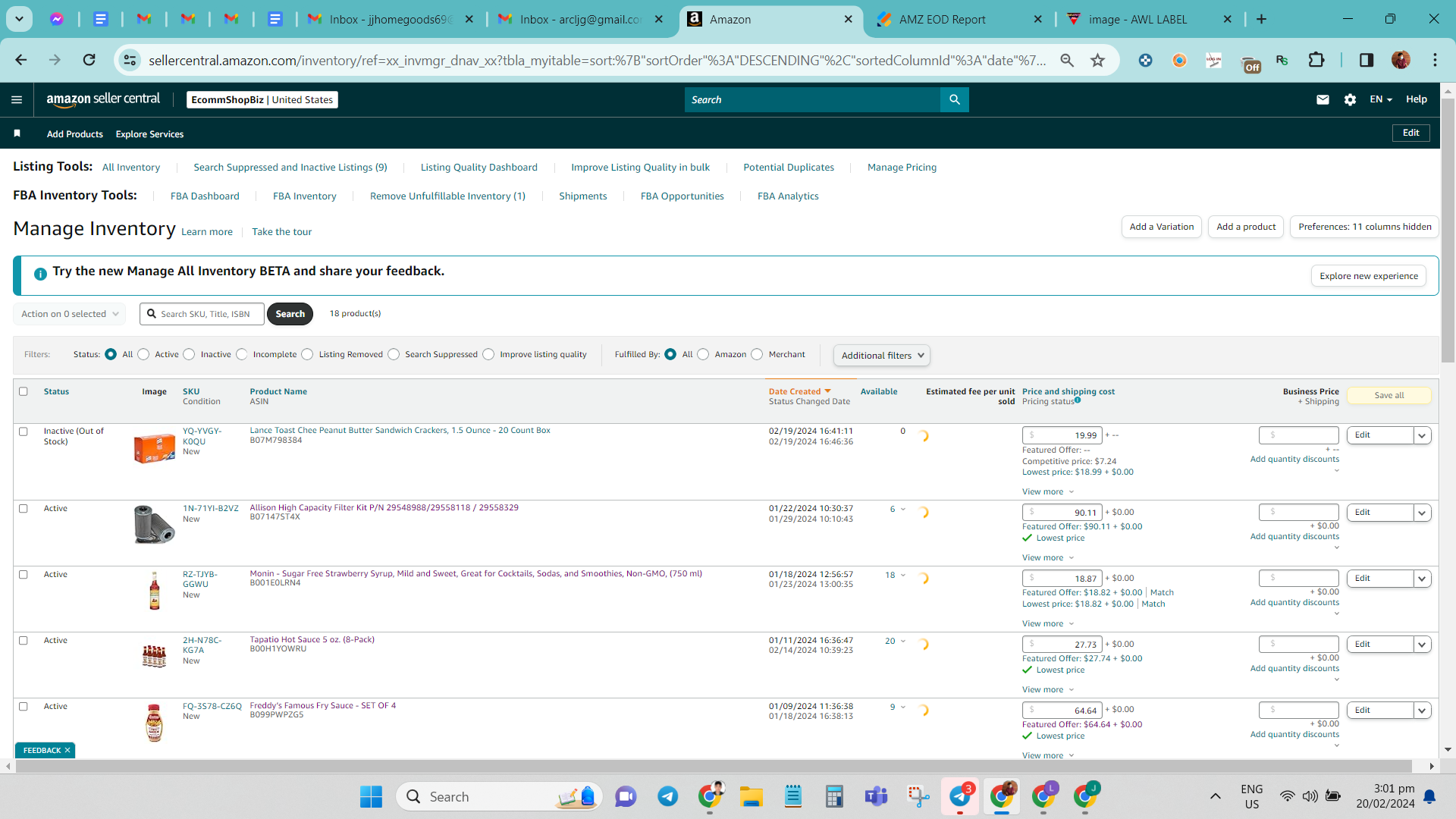Tick the select-all checkbox in table header
The width and height of the screenshot is (1456, 819).
click(x=23, y=391)
